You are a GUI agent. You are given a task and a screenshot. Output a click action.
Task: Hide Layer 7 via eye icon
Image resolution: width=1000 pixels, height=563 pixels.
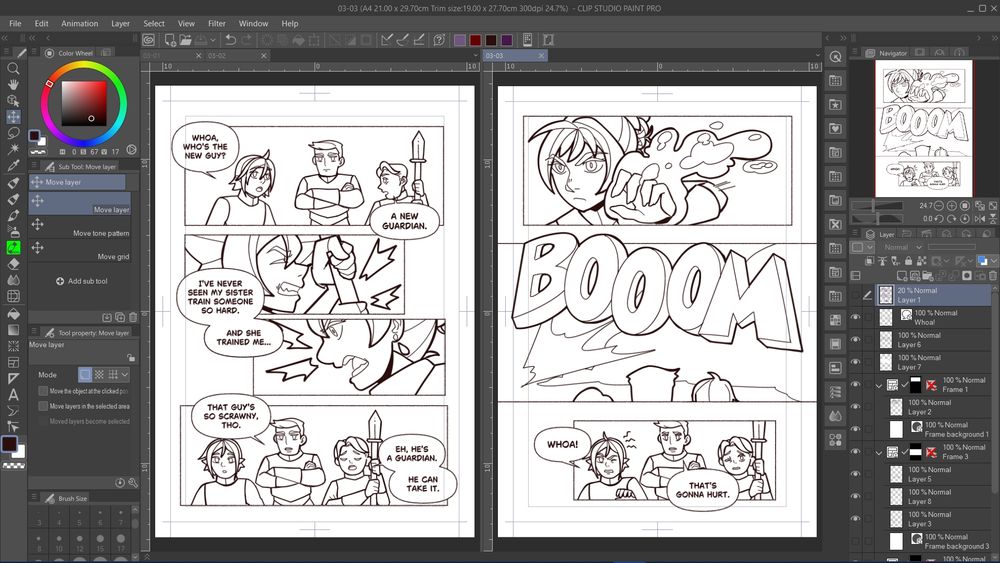pyautogui.click(x=856, y=362)
